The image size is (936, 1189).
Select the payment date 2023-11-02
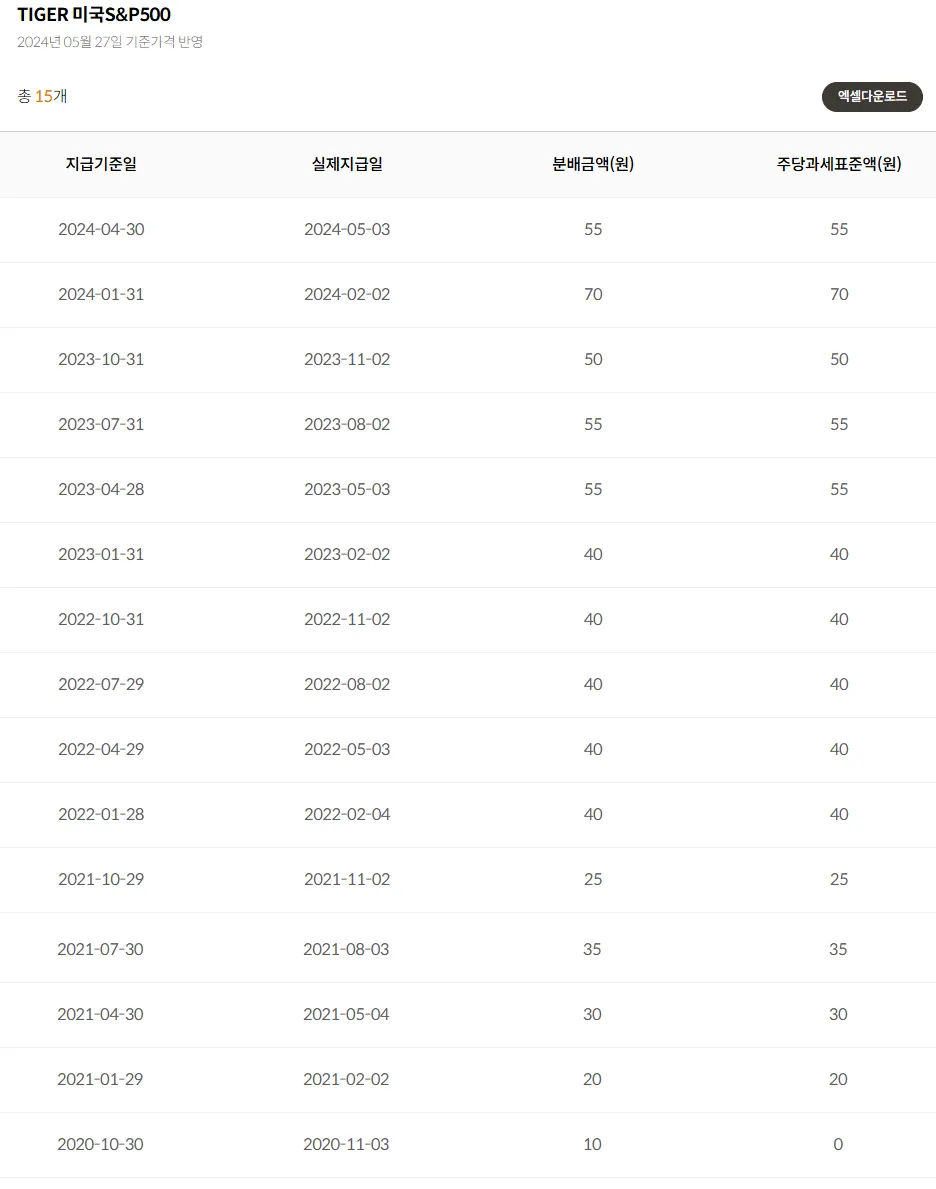pos(347,359)
